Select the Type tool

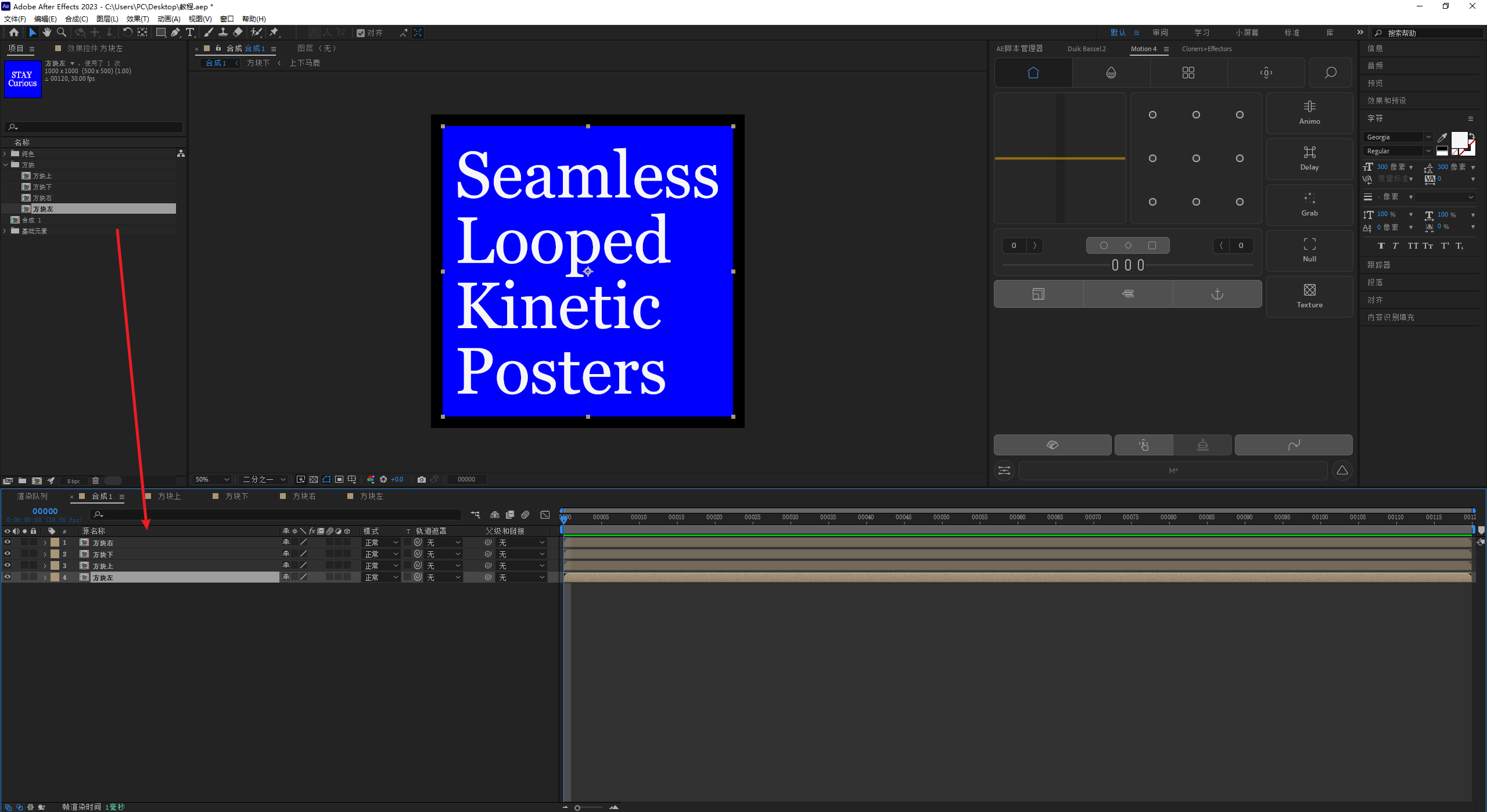(189, 33)
